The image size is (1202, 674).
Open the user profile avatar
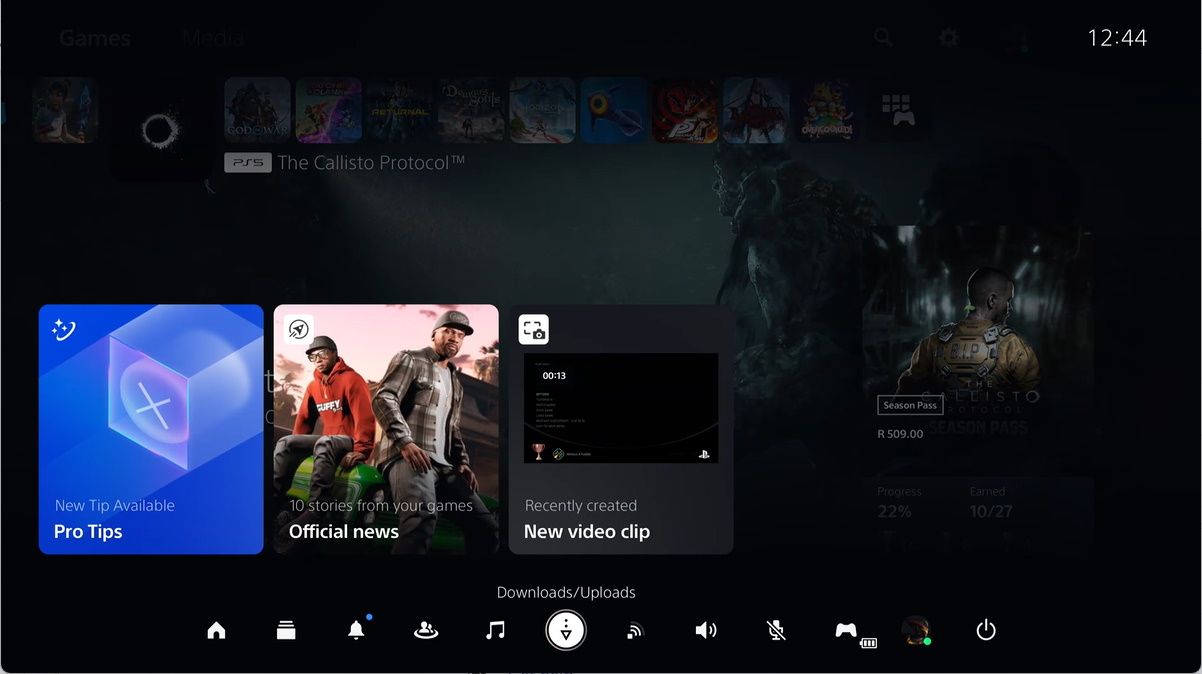click(916, 630)
